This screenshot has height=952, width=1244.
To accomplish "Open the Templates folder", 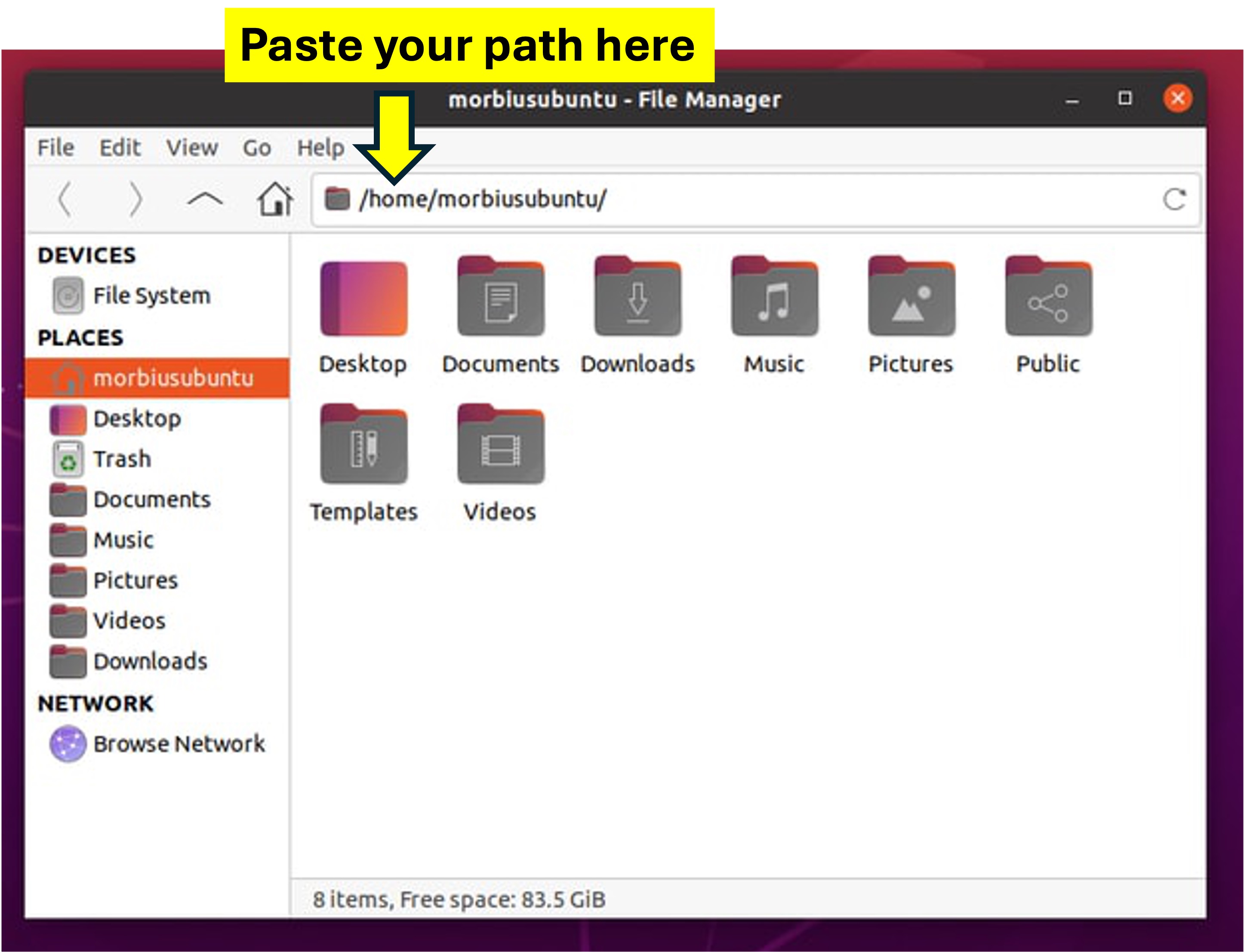I will point(363,465).
